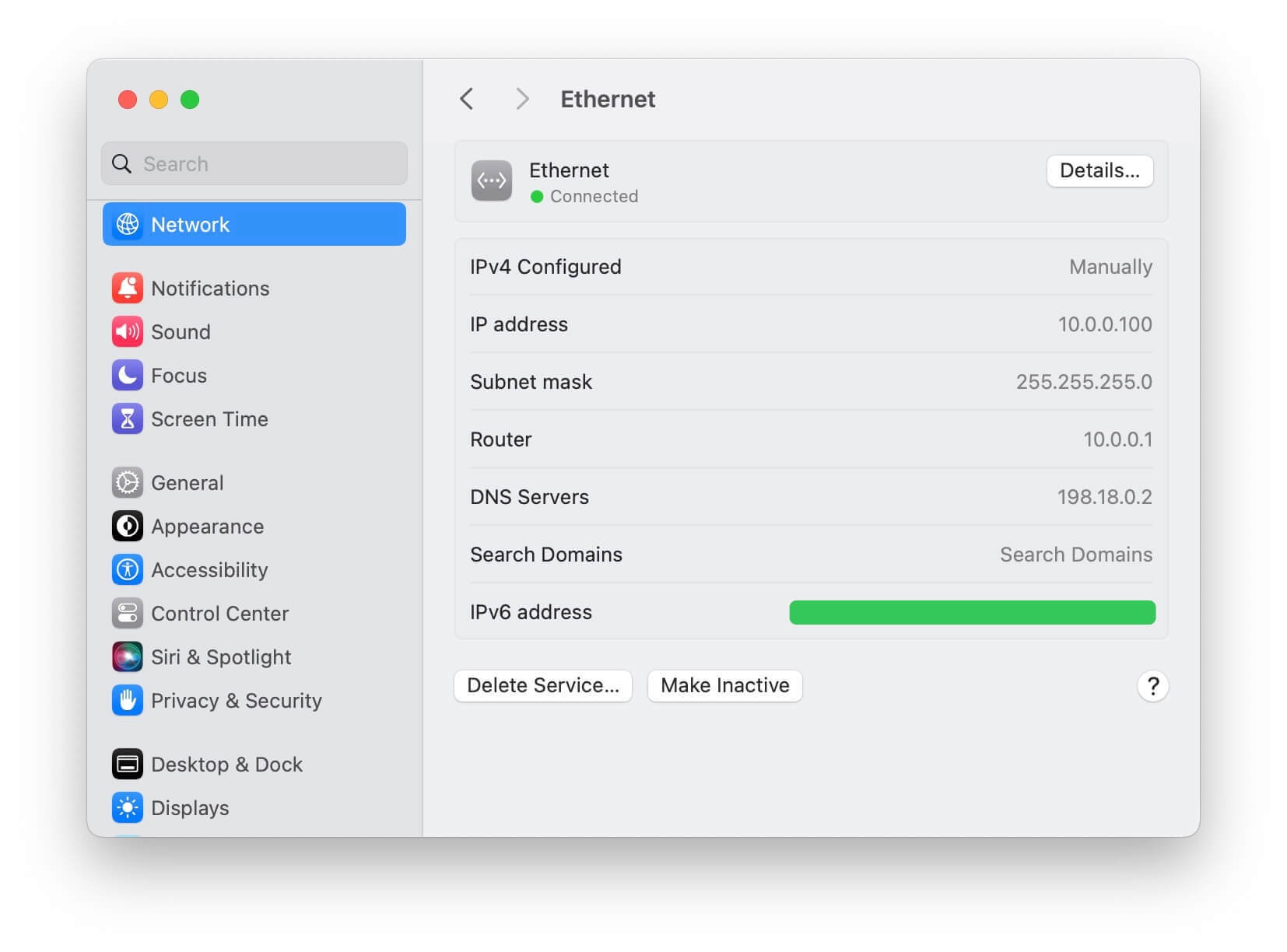Click the Screen Time hourglass icon
1287x952 pixels.
click(x=128, y=418)
